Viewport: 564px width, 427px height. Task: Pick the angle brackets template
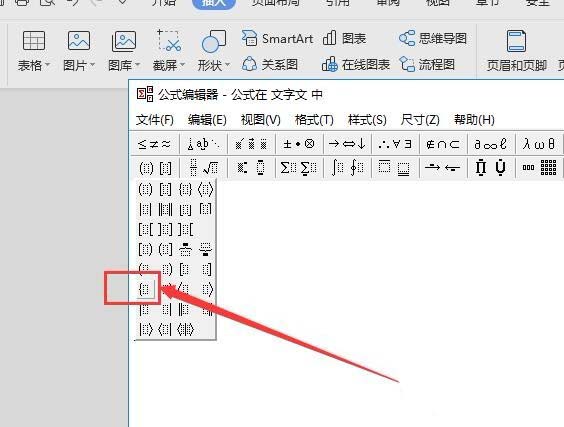(x=205, y=189)
